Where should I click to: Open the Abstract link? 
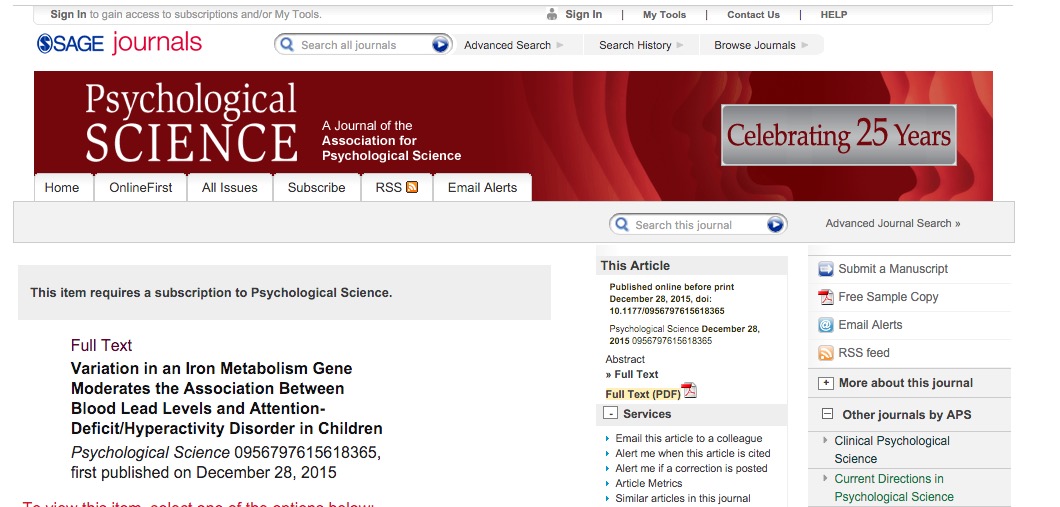625,359
